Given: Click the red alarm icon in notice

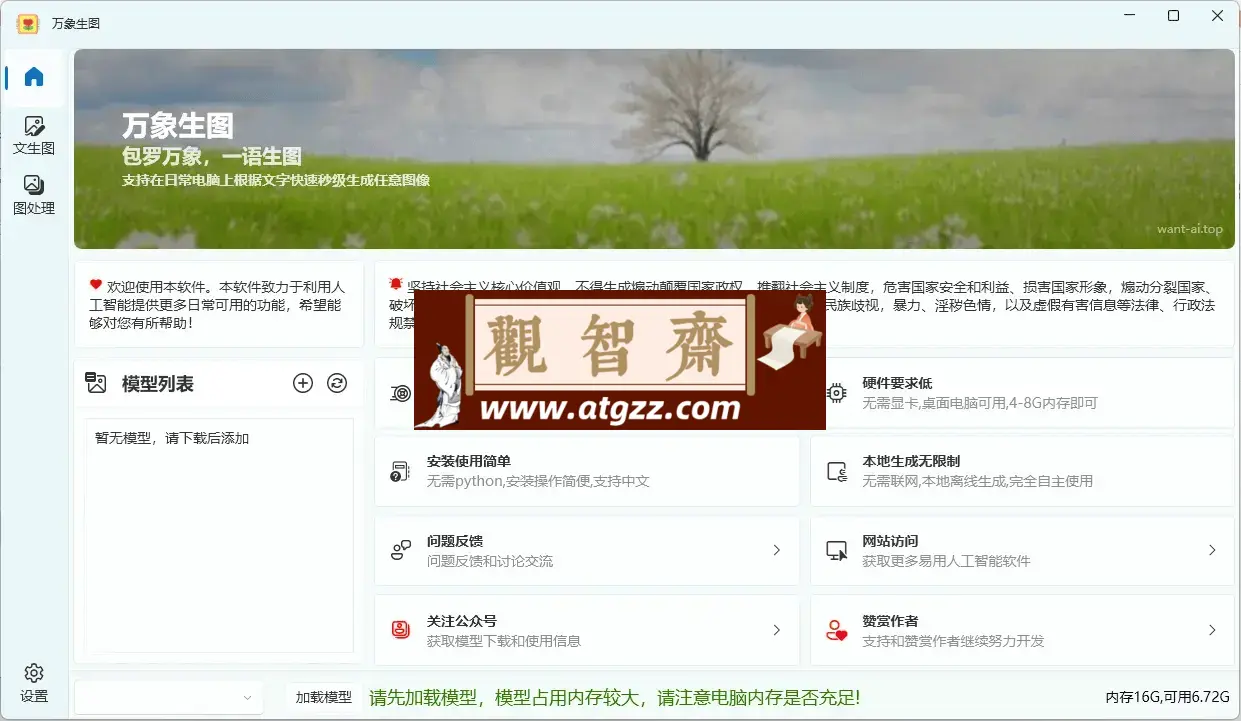Looking at the screenshot, I should coord(396,284).
